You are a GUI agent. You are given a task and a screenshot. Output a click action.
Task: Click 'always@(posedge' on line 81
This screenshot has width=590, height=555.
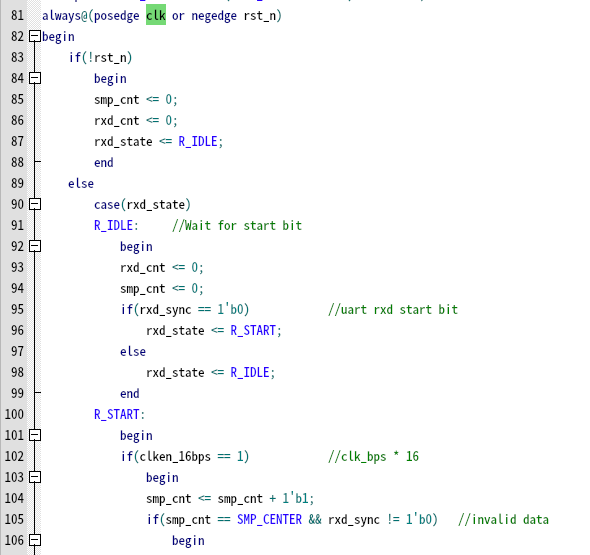91,16
